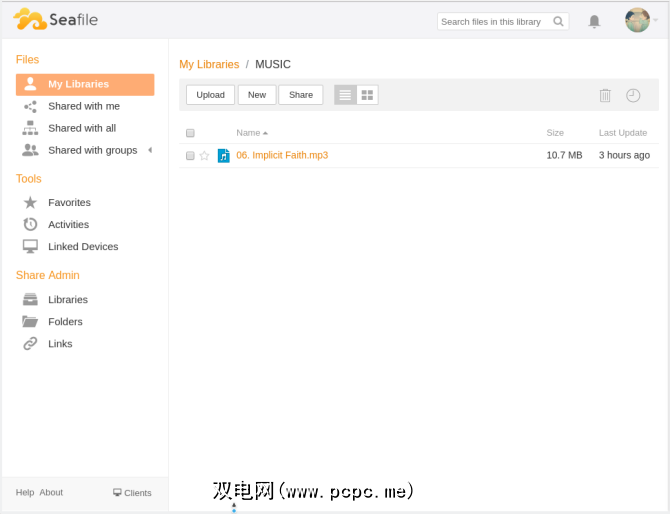The image size is (670, 514).
Task: Click the search magnifier icon
Action: 560,21
